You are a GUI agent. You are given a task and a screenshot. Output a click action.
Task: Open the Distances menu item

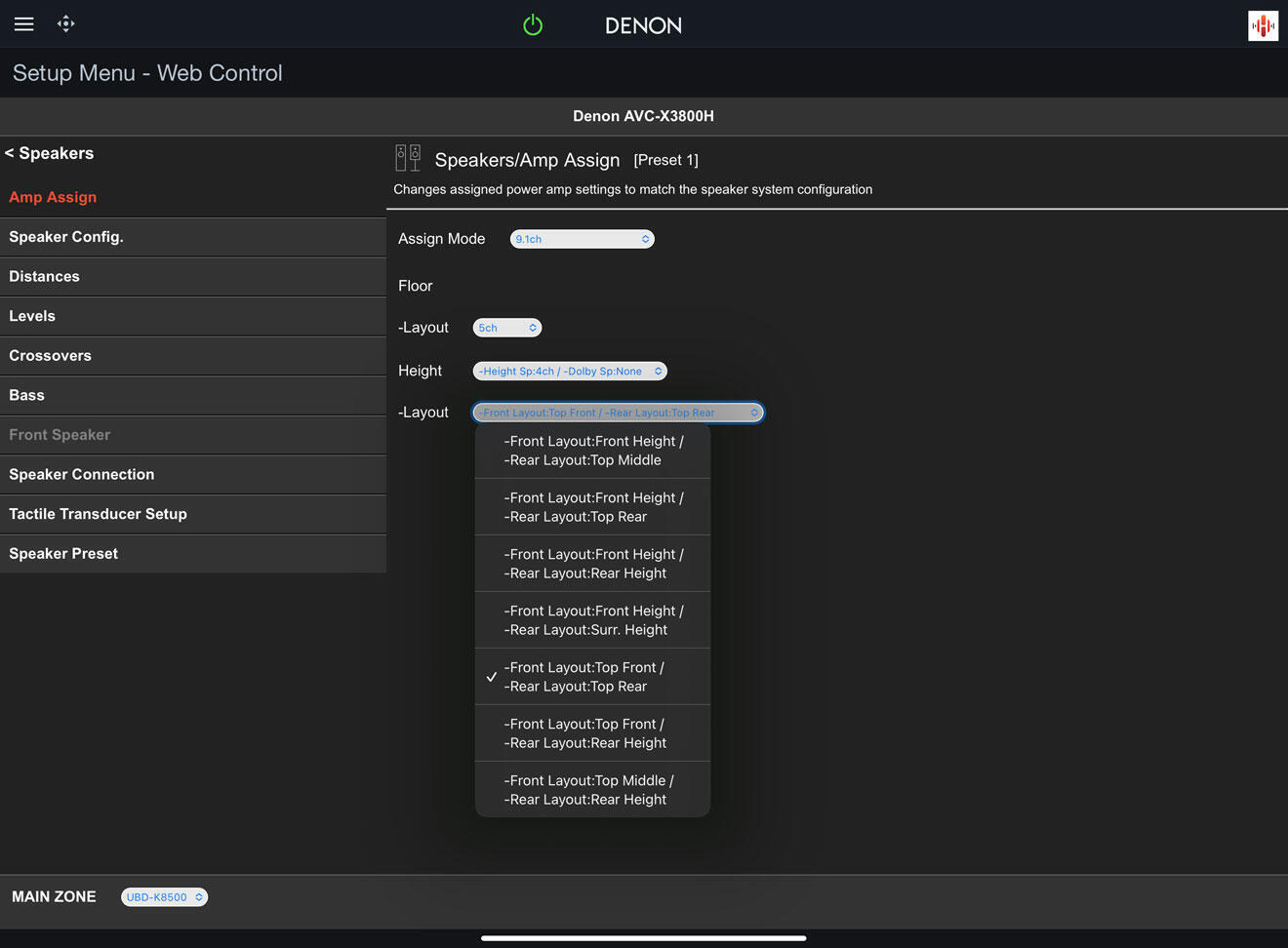(x=193, y=277)
